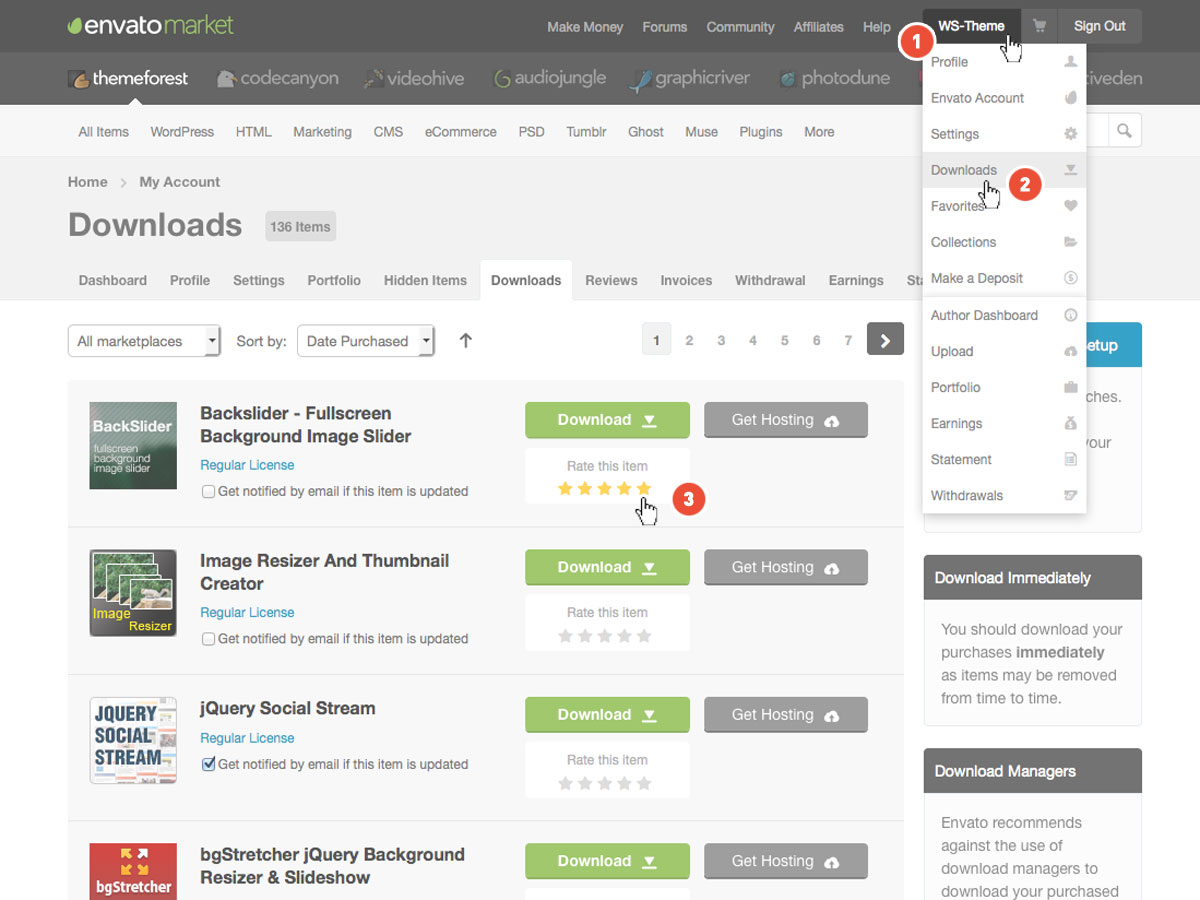This screenshot has width=1200, height=900.
Task: Uncheck update notifications for jQuery Social Stream
Action: [x=208, y=764]
